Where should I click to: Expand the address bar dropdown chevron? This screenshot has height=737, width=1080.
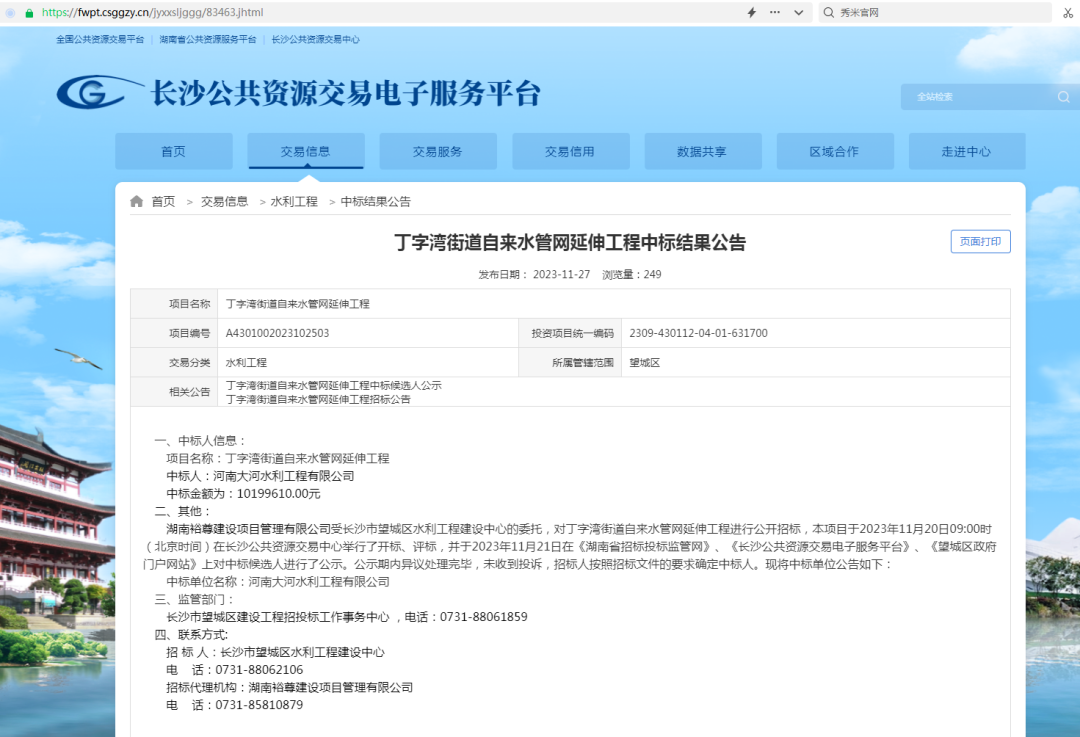point(798,12)
